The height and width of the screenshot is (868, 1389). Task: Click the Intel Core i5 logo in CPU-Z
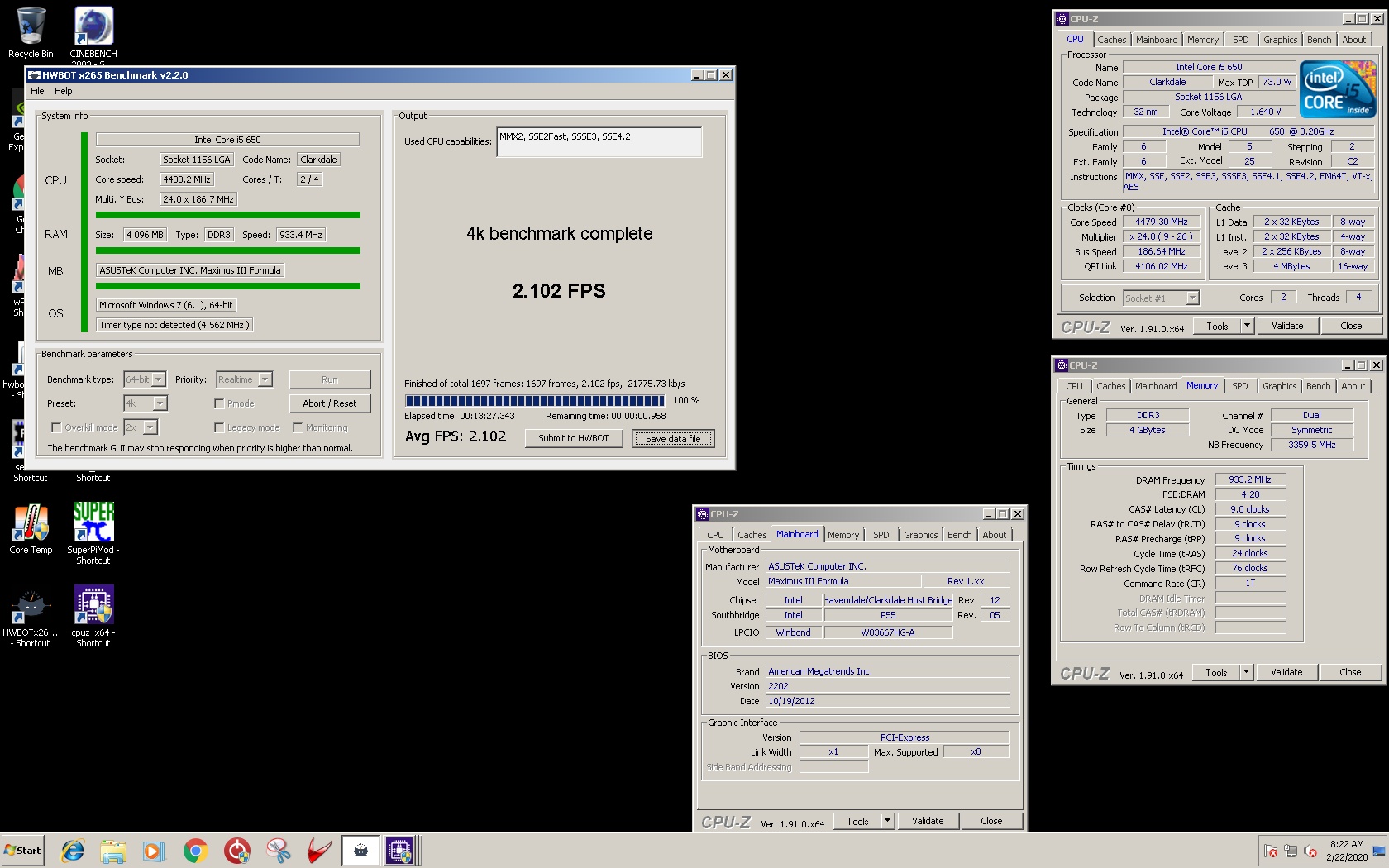tap(1338, 88)
